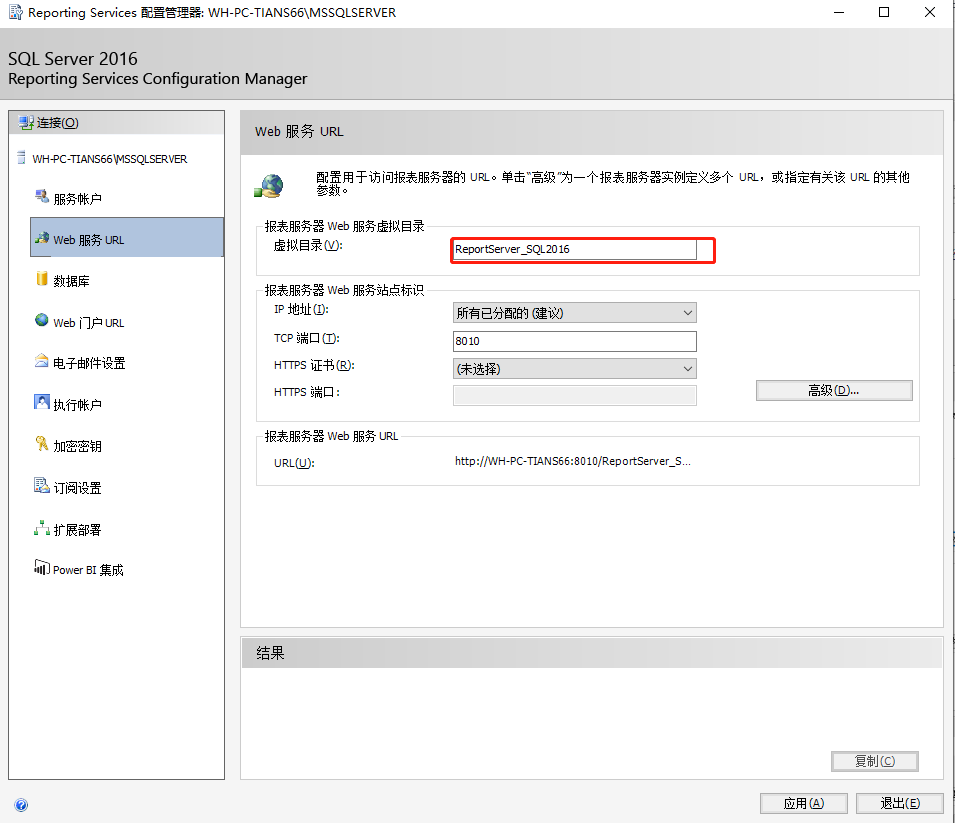This screenshot has height=823, width=955.
Task: Click the 加密密钥 key icon
Action: (41, 443)
